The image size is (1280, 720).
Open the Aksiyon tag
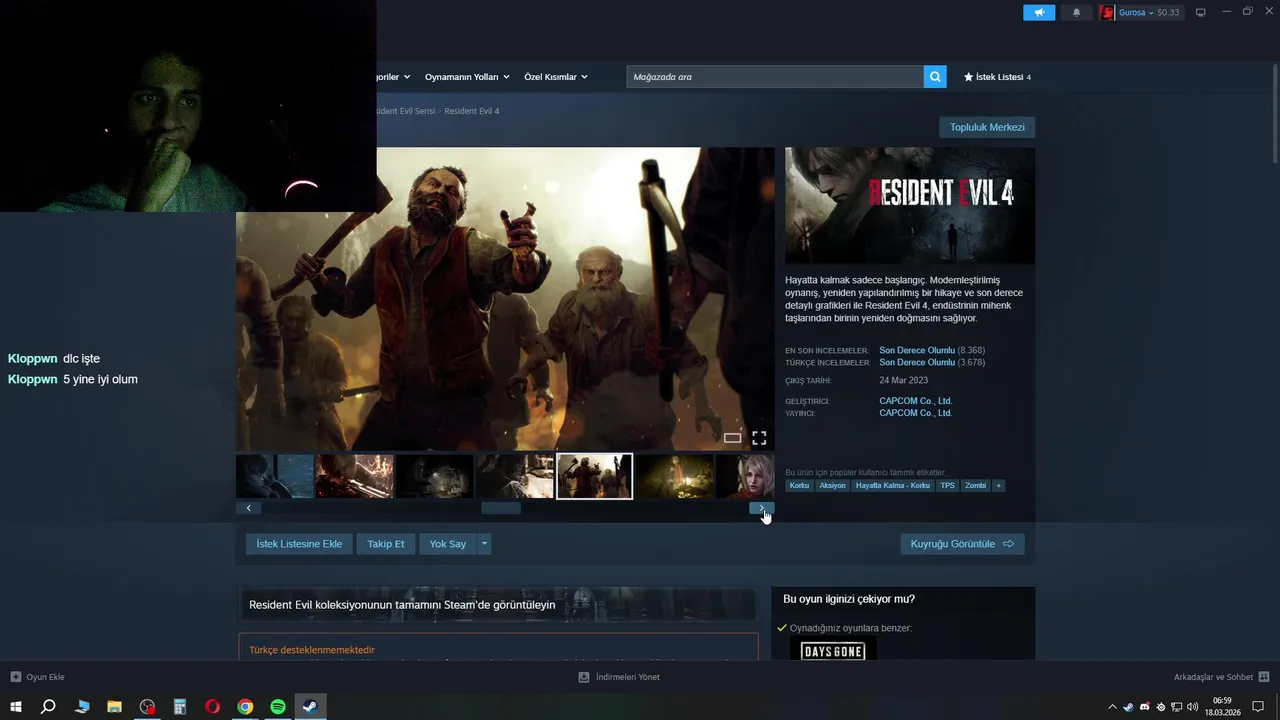pos(833,485)
